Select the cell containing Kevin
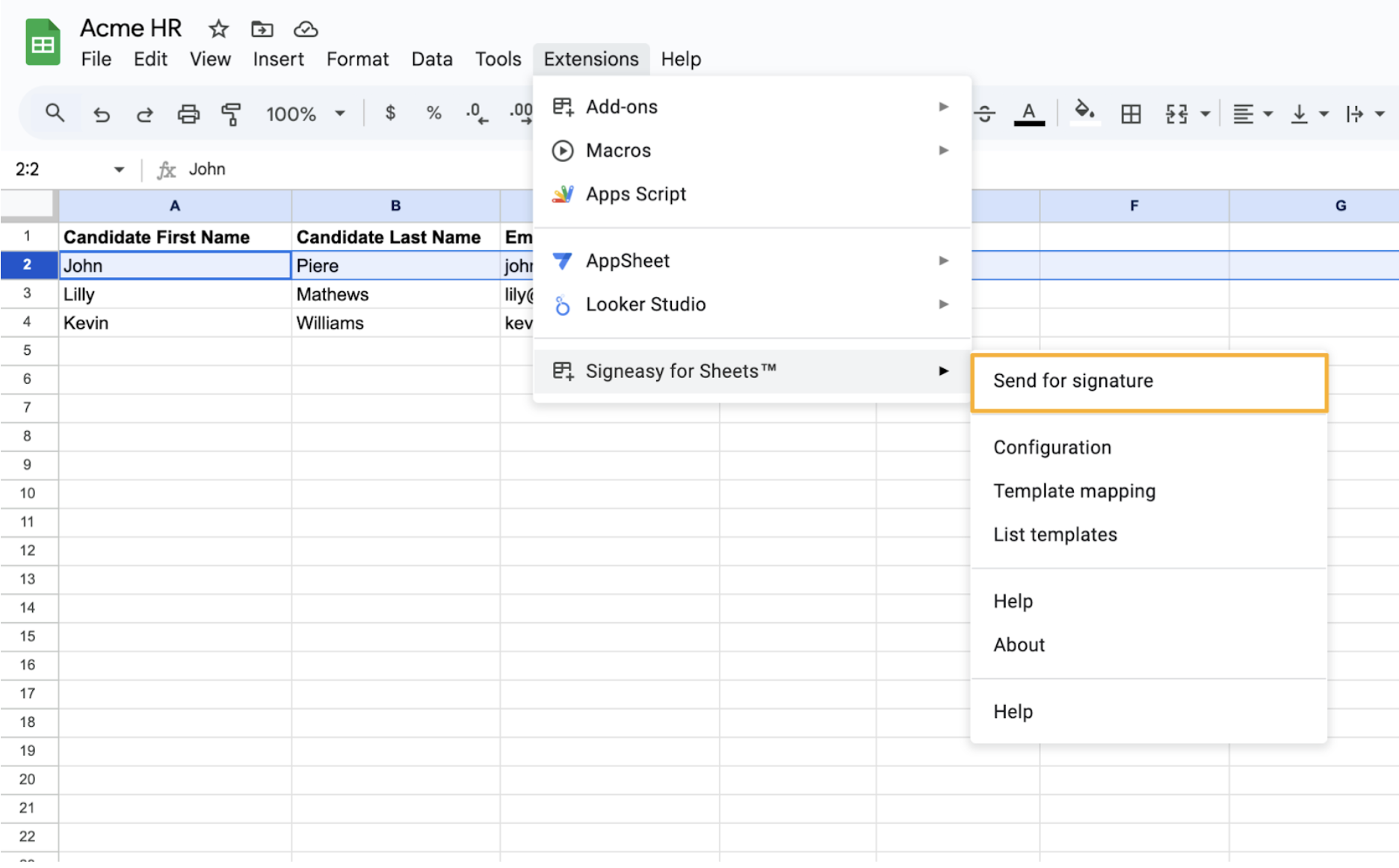 [x=175, y=323]
